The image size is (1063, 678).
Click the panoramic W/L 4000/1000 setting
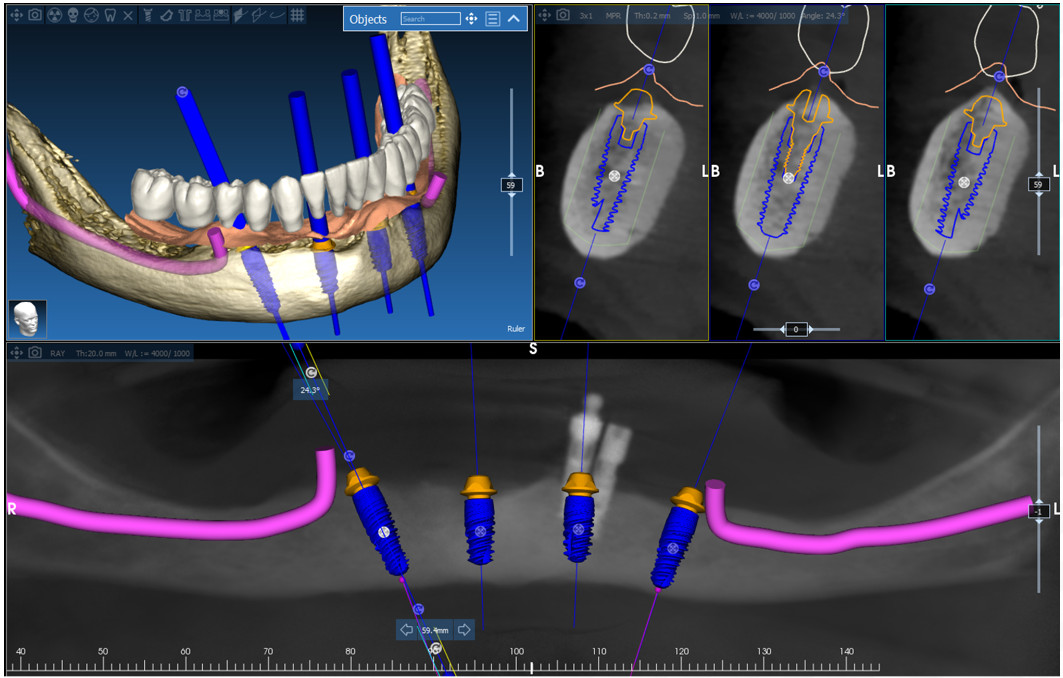click(157, 353)
